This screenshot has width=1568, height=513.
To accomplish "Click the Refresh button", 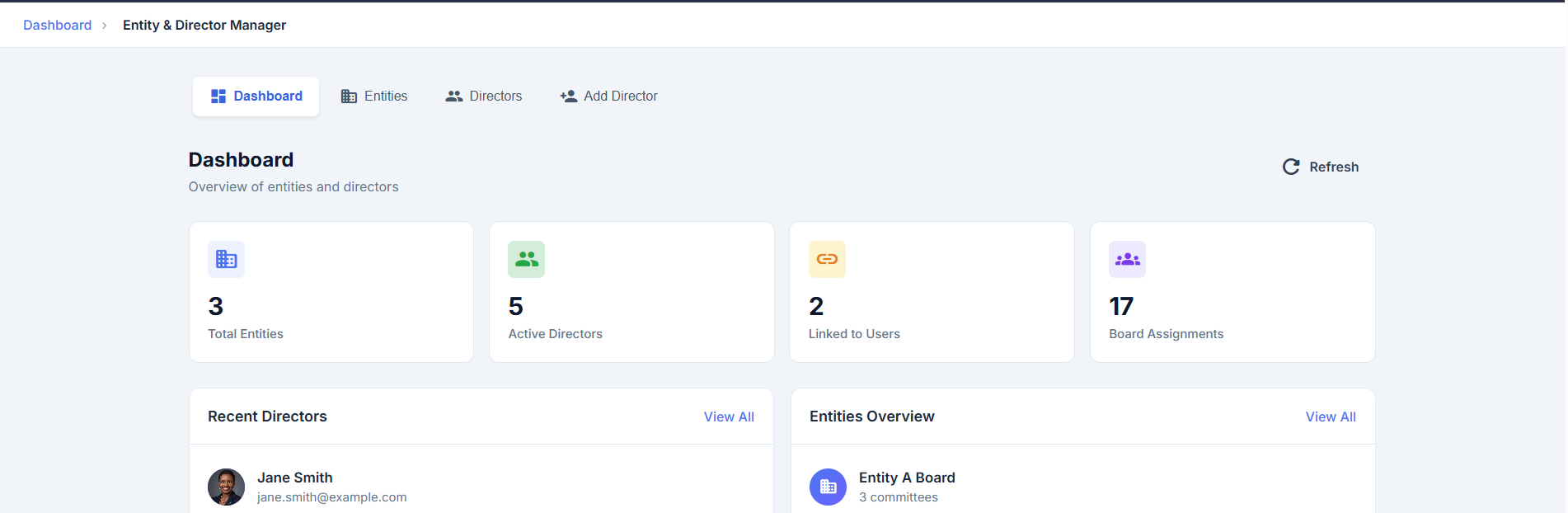I will (1321, 167).
